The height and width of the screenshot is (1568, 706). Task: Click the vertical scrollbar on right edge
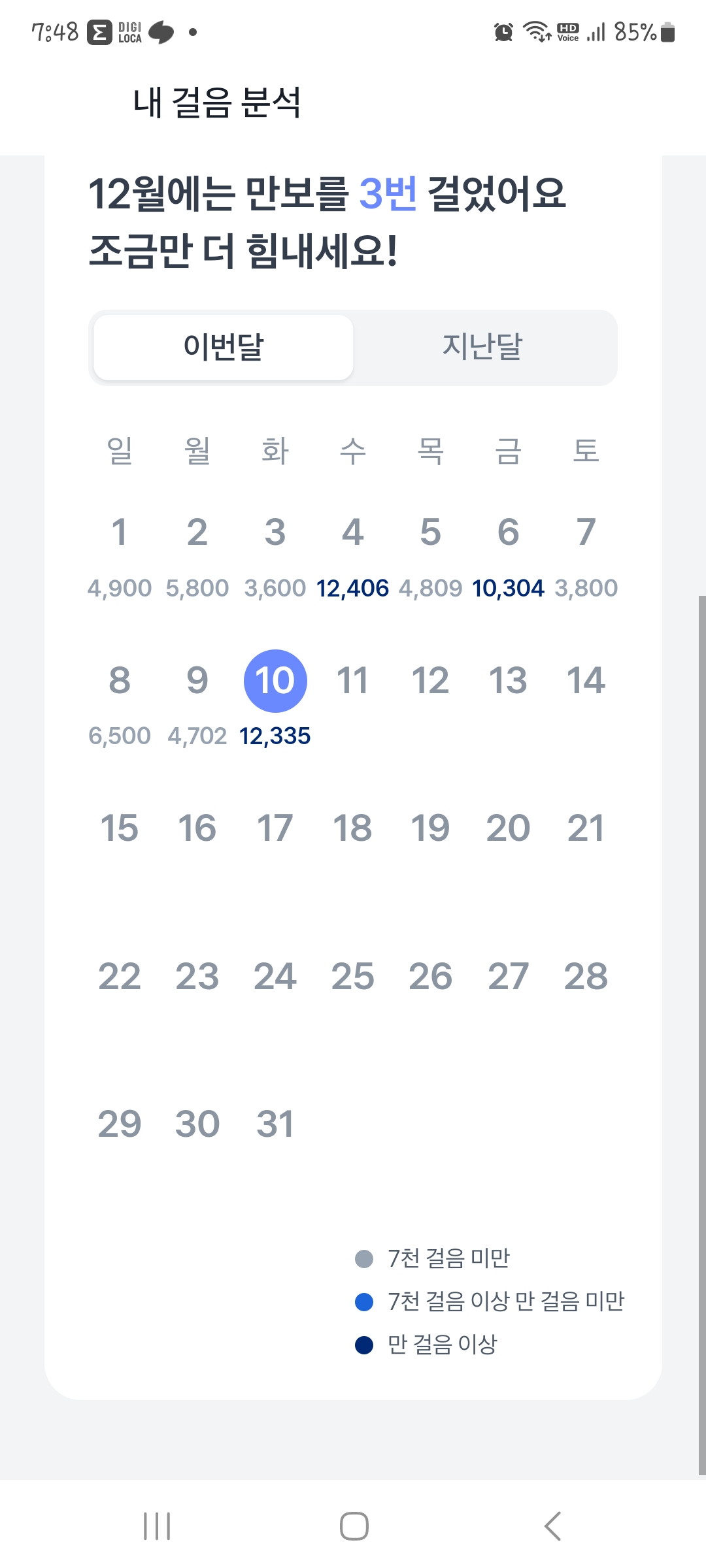coord(701,1032)
